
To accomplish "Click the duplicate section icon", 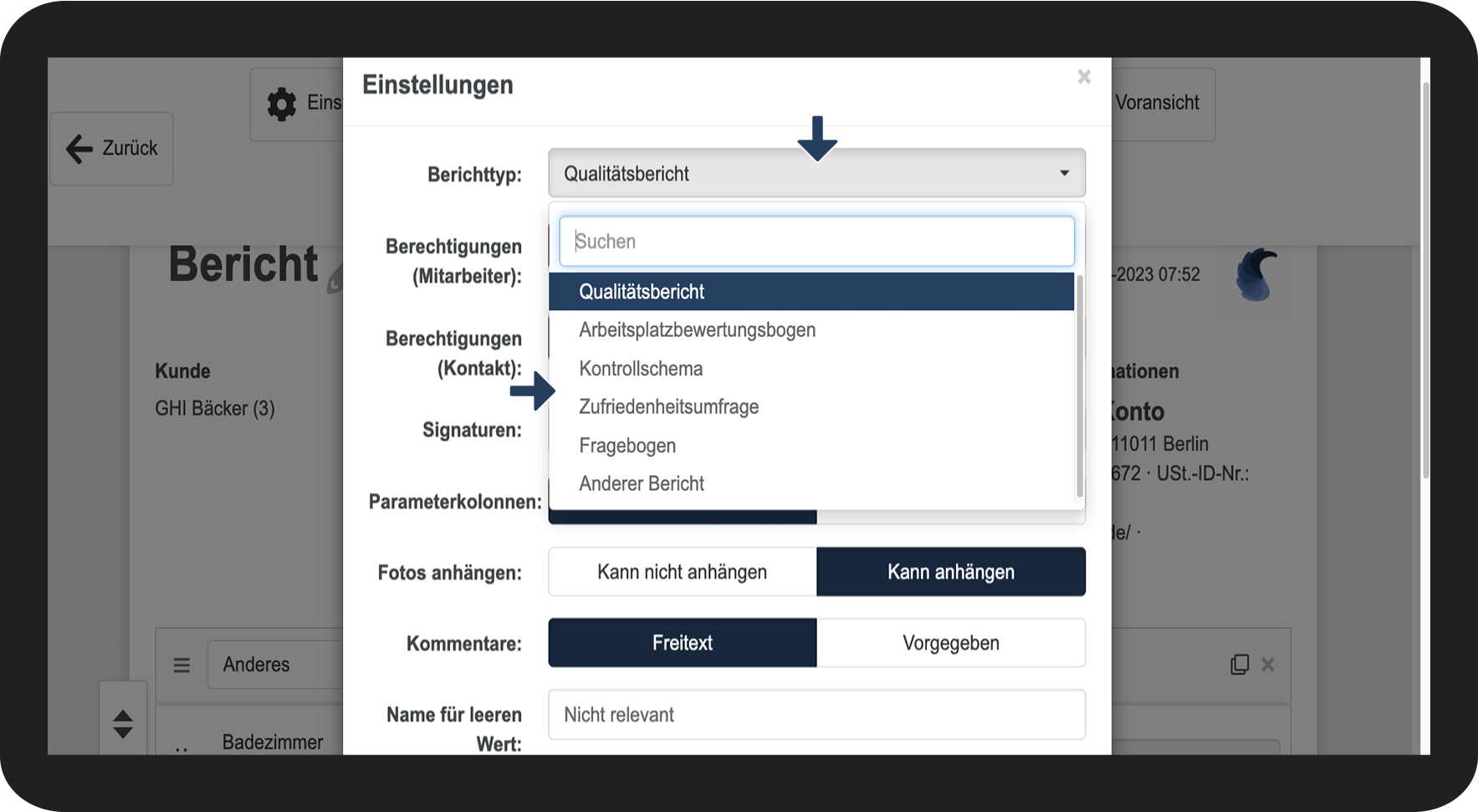I will pyautogui.click(x=1240, y=664).
